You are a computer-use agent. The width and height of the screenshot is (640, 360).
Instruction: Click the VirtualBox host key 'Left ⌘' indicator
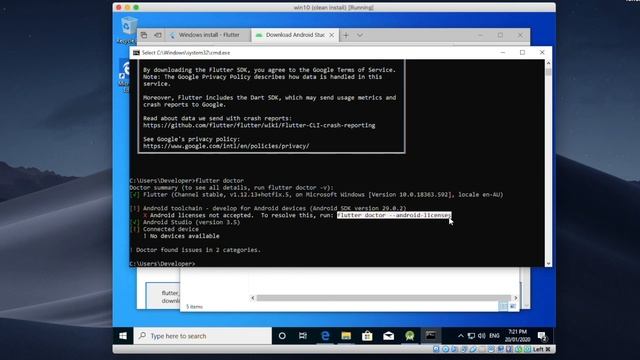pyautogui.click(x=542, y=349)
